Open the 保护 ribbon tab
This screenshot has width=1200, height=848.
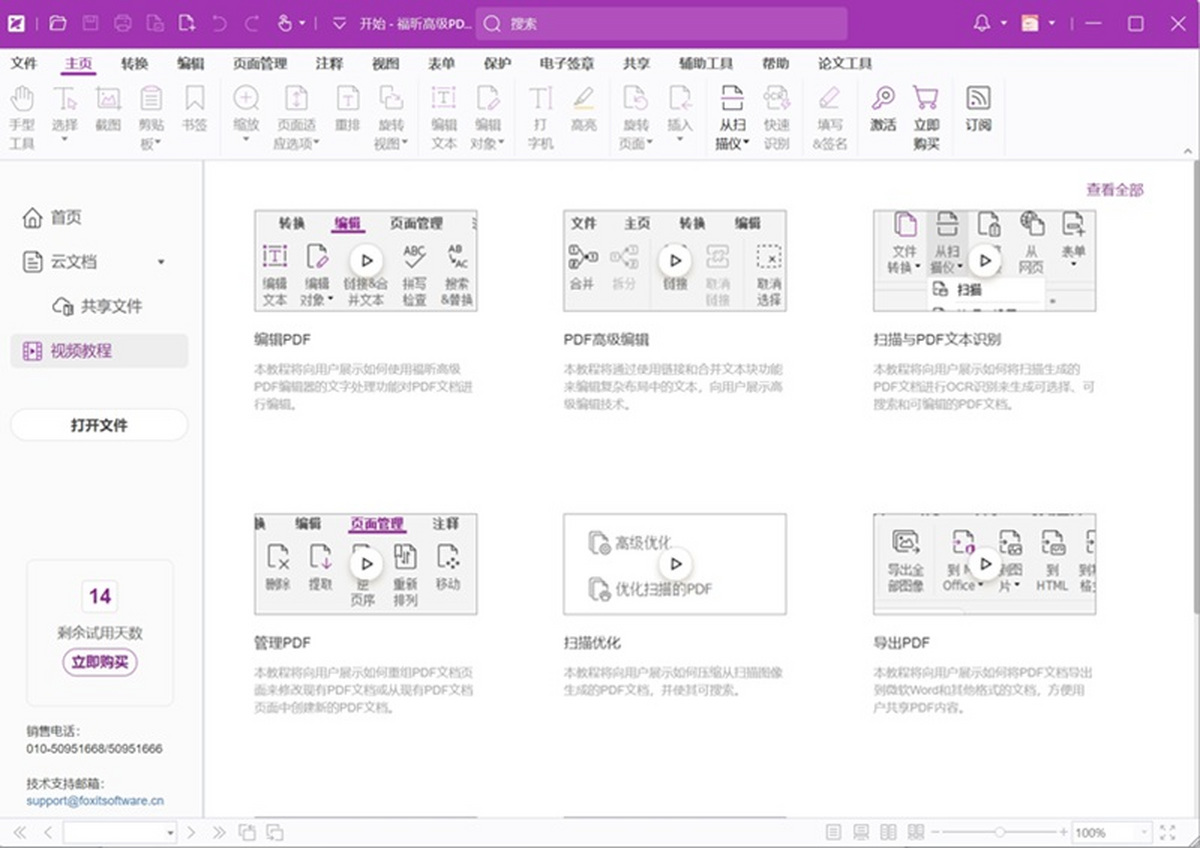click(x=499, y=63)
